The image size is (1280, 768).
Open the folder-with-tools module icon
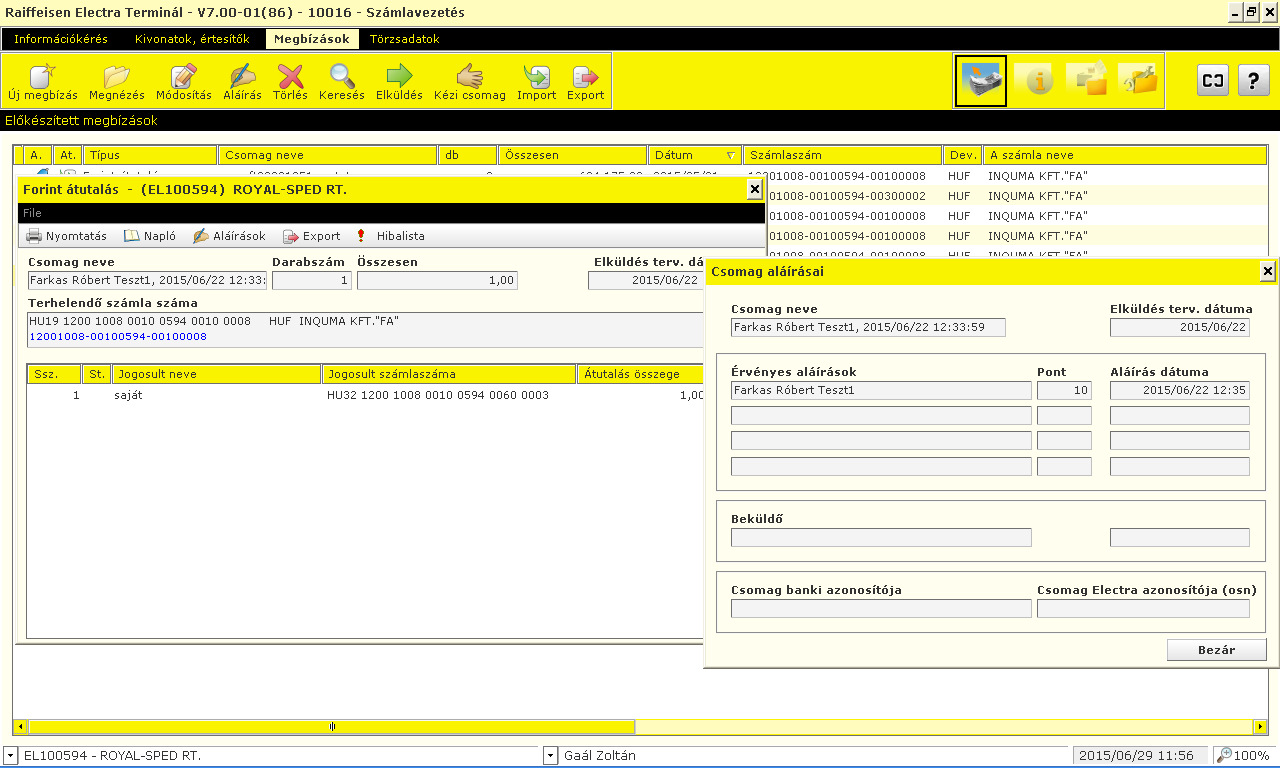coord(1138,81)
